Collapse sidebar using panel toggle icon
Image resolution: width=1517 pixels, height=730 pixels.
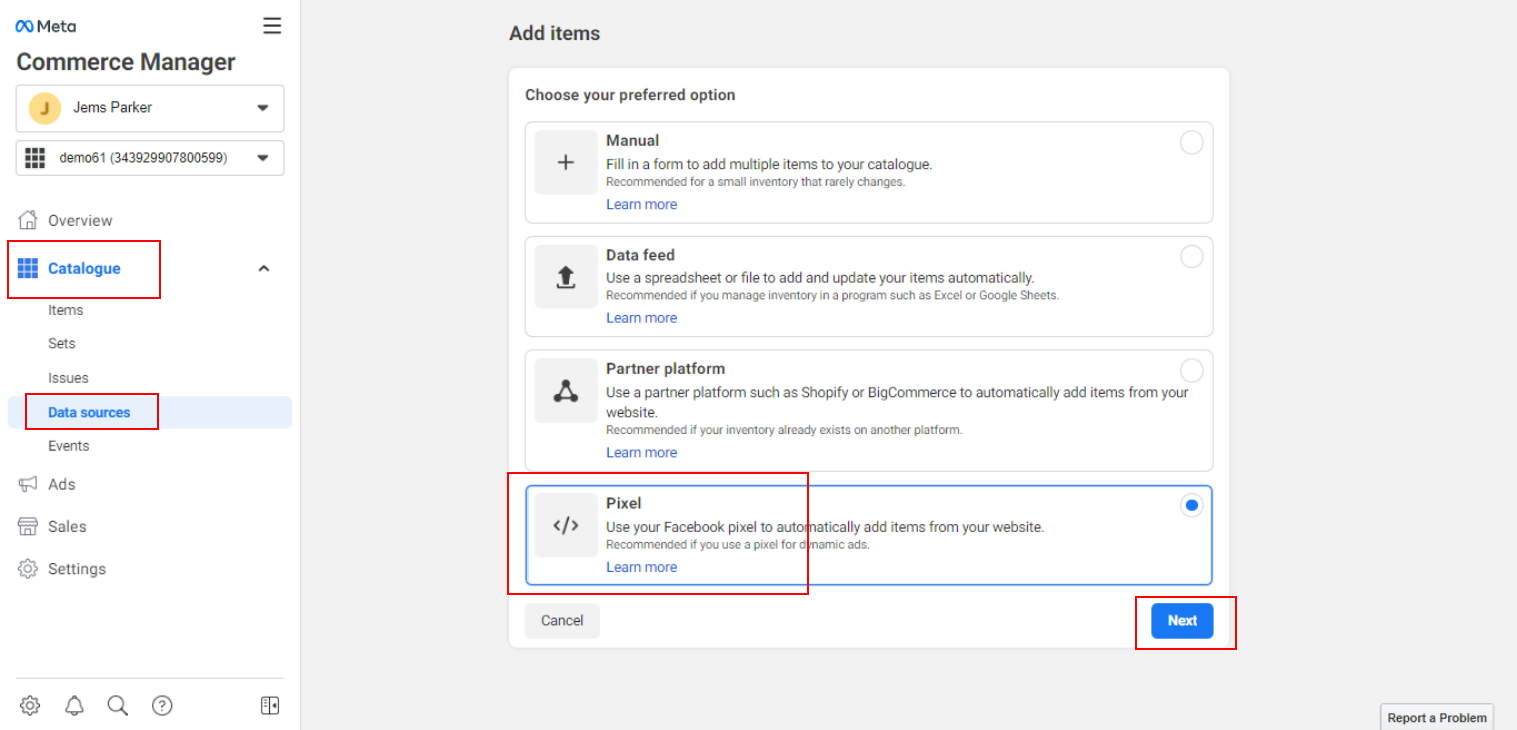point(270,706)
